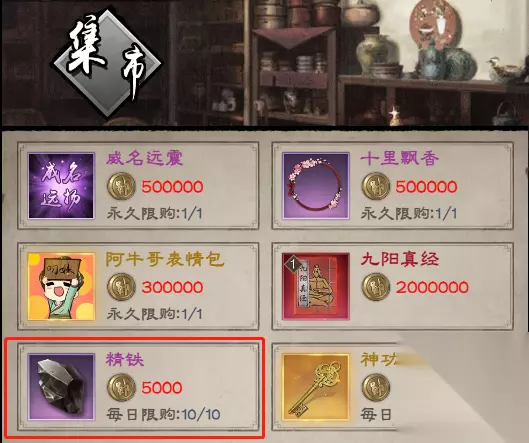The image size is (529, 443).
Task: Open the 阿牛哥表情包 cartoon icon
Action: 61,286
